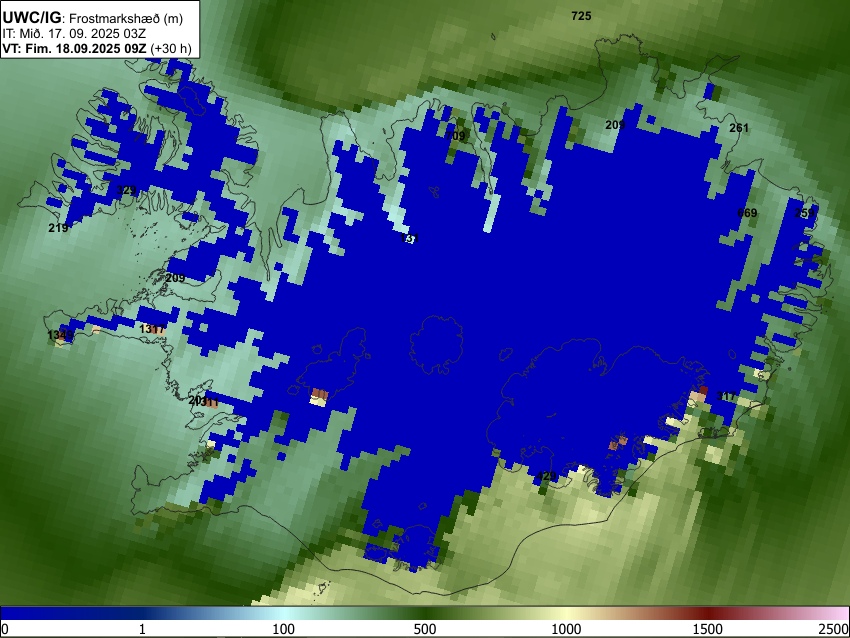Click the colour scale label 2500
Image resolution: width=850 pixels, height=638 pixels.
click(x=834, y=629)
